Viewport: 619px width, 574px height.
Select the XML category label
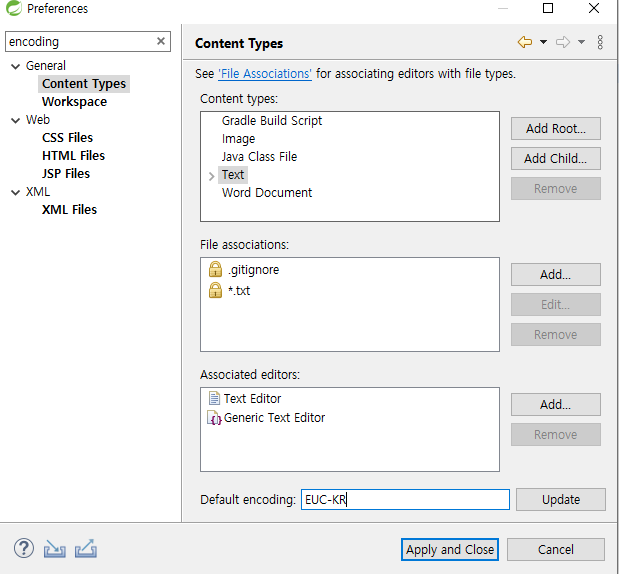click(38, 192)
